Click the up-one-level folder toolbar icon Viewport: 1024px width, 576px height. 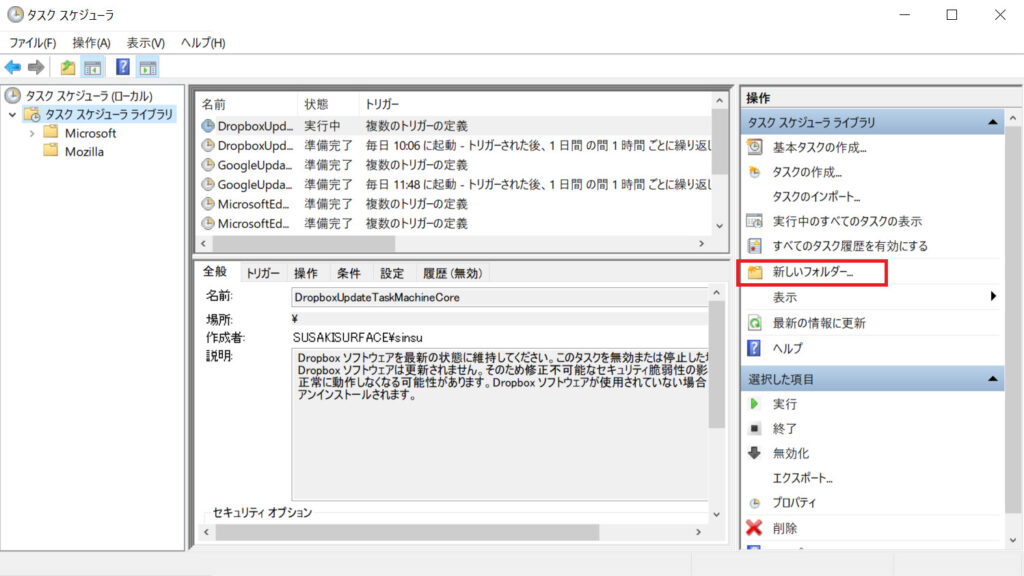click(67, 67)
